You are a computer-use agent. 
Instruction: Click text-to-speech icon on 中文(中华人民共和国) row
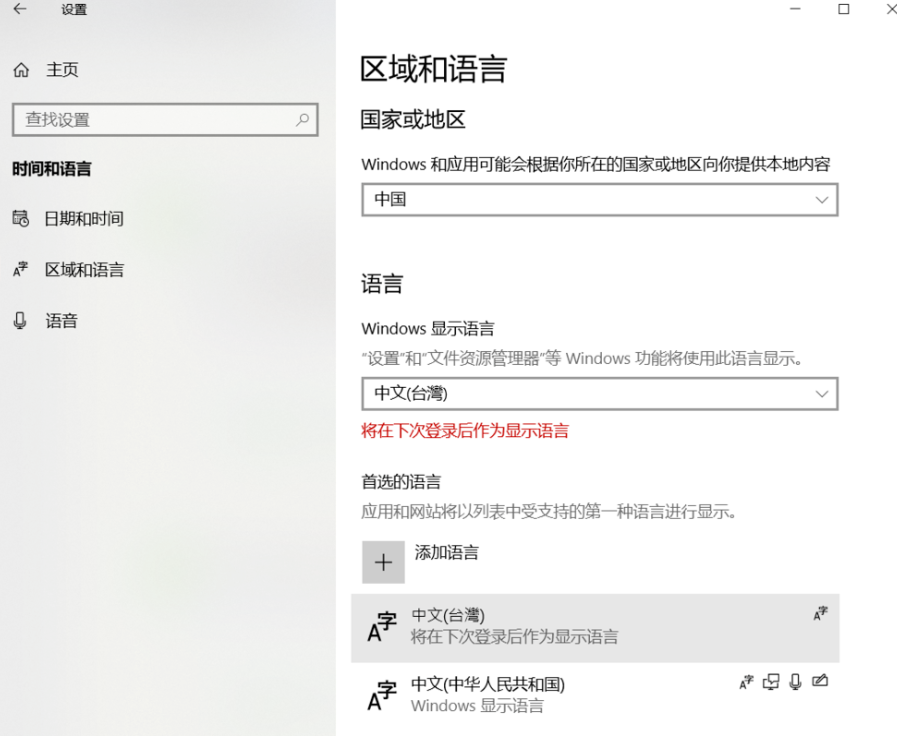771,682
